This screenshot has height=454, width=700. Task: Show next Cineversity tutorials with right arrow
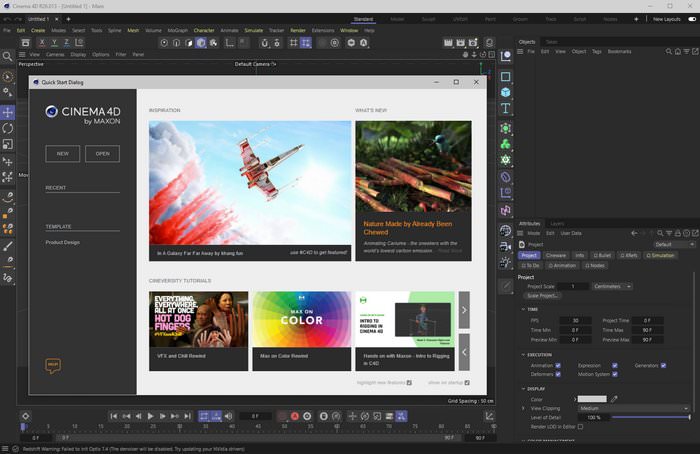point(464,310)
